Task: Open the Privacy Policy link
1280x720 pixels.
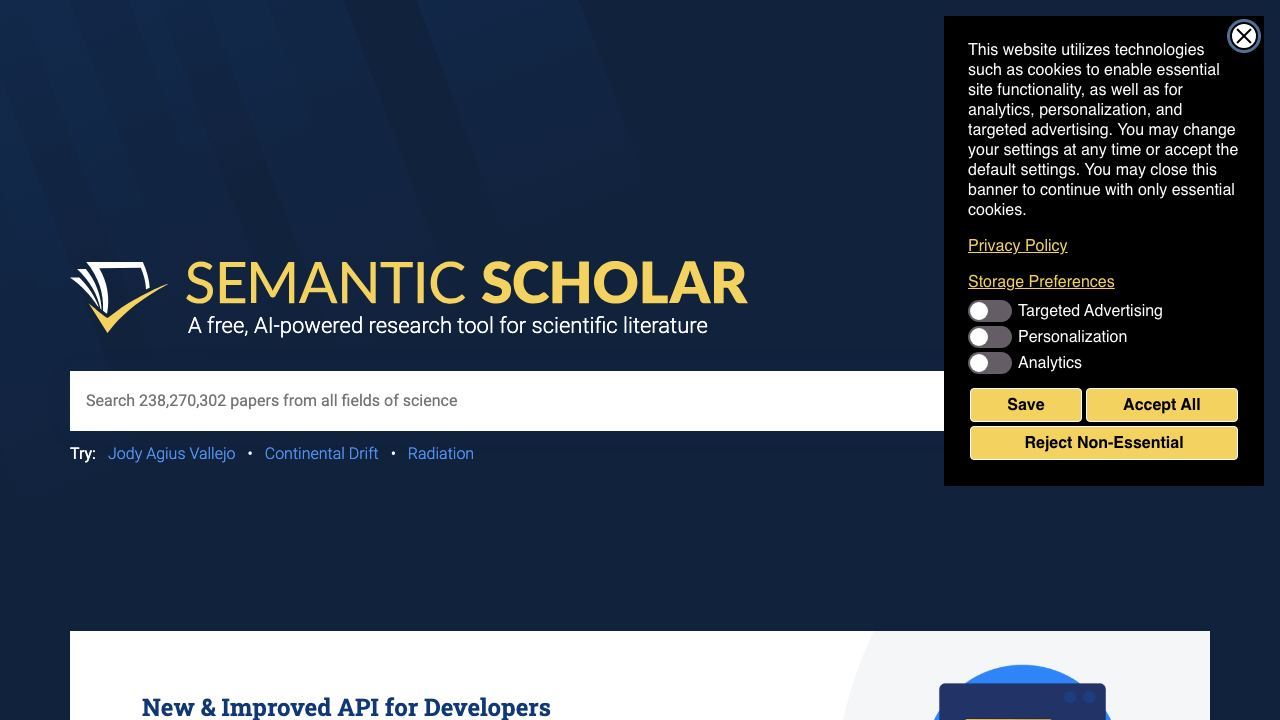Action: (x=1017, y=245)
